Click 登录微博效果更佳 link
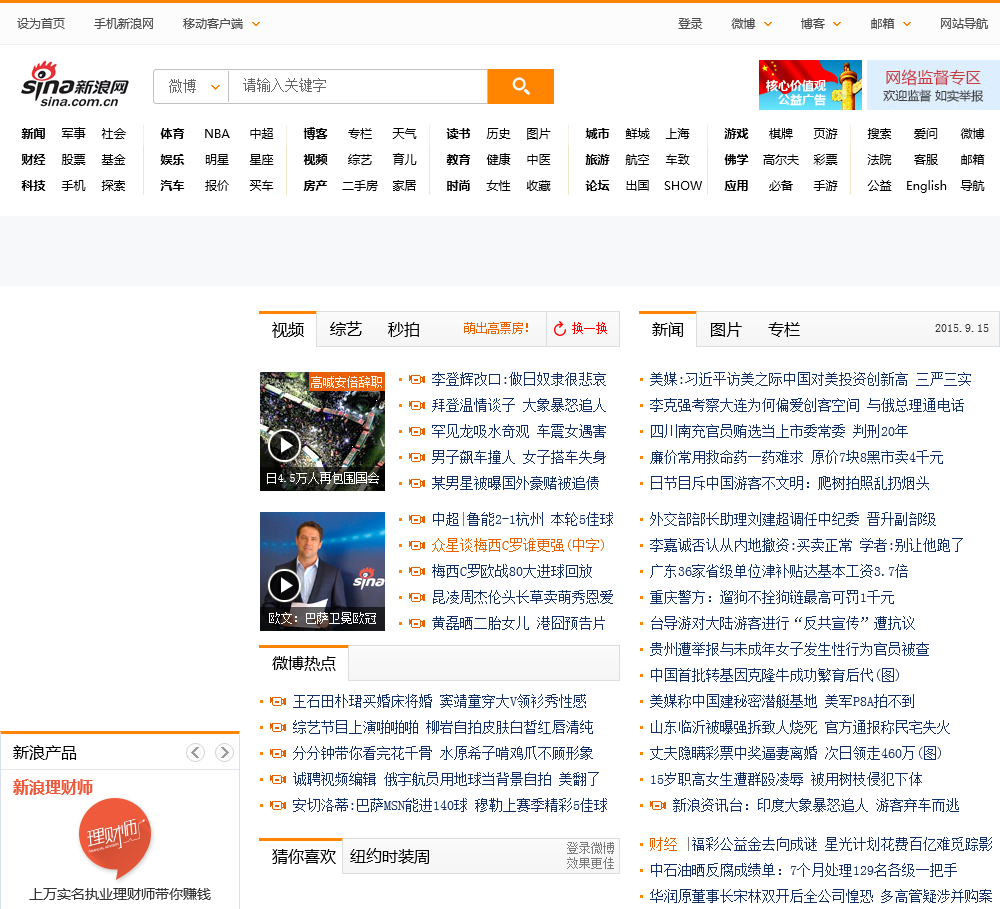 coord(591,856)
